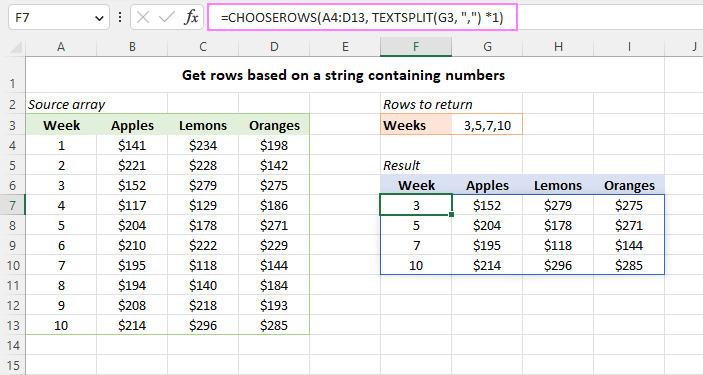
Task: Click the three-dot formula bar handle
Action: click(120, 17)
